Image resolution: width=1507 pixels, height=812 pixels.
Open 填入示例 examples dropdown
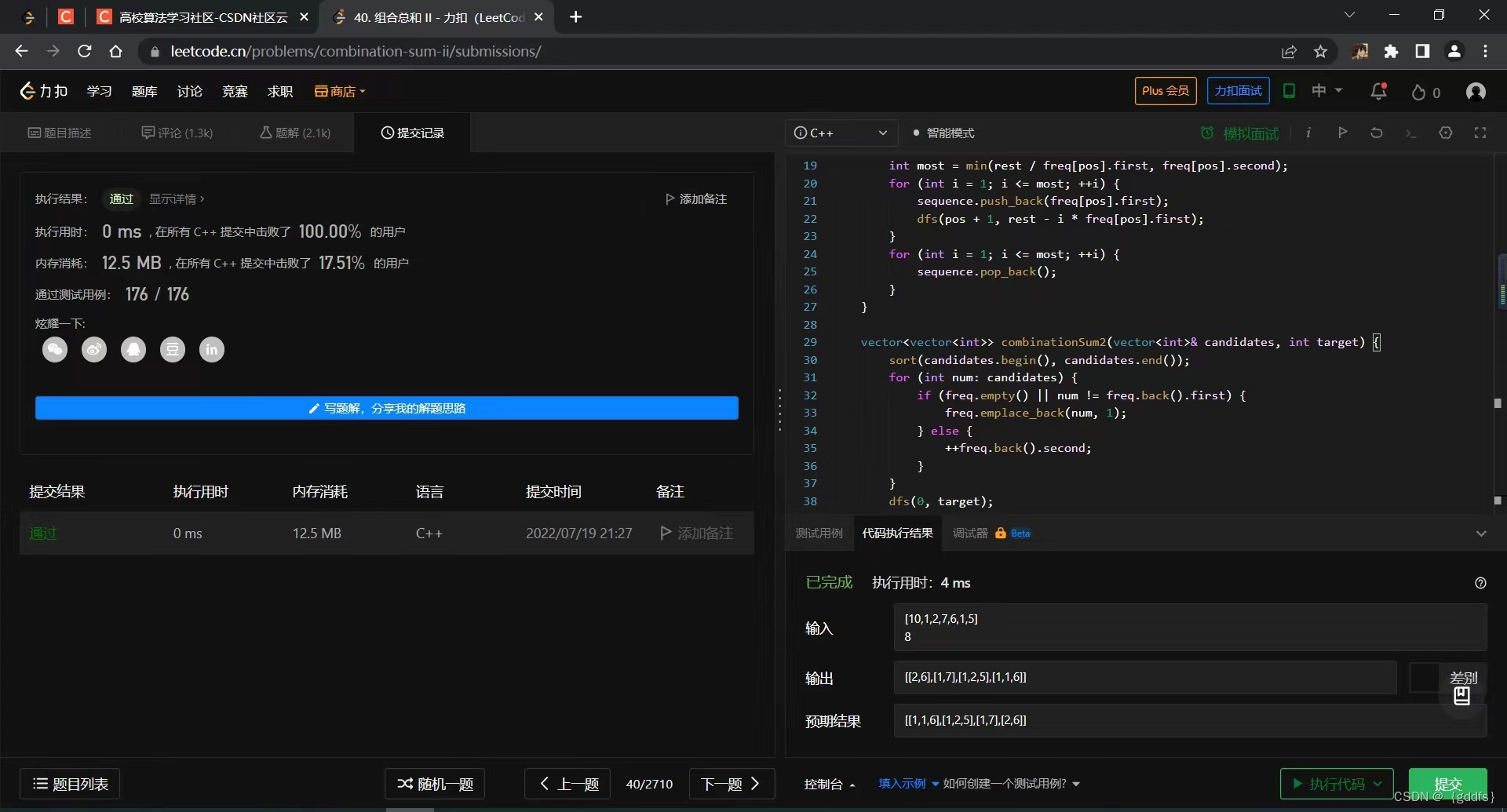(908, 784)
